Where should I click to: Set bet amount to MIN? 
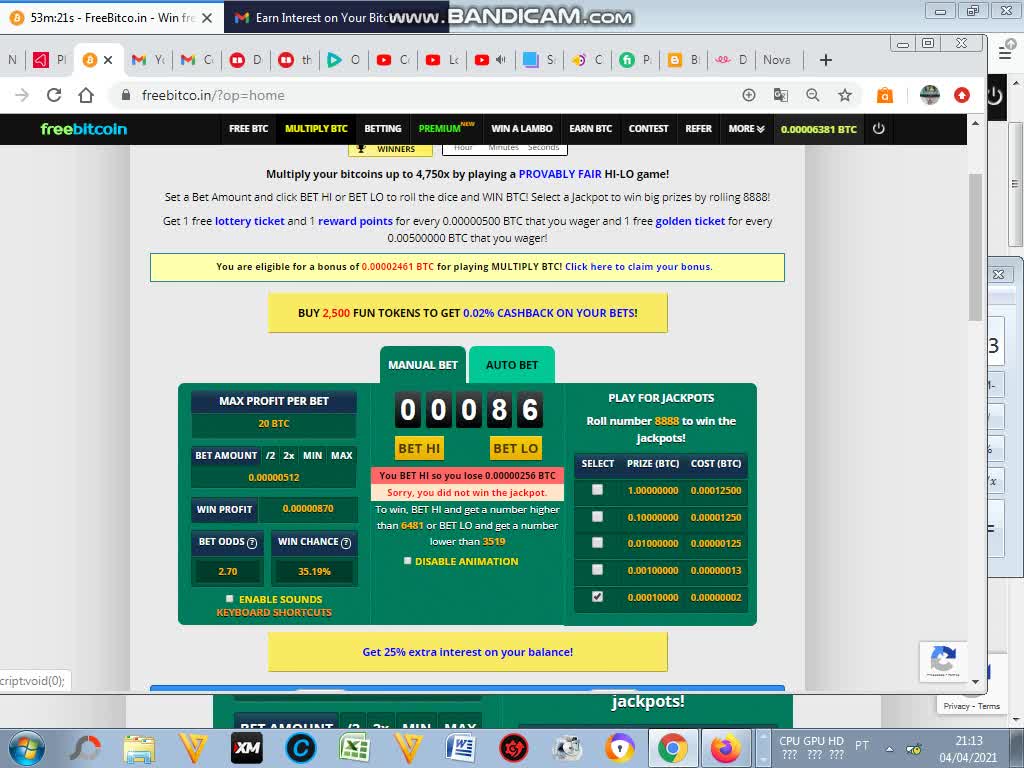pyautogui.click(x=312, y=455)
